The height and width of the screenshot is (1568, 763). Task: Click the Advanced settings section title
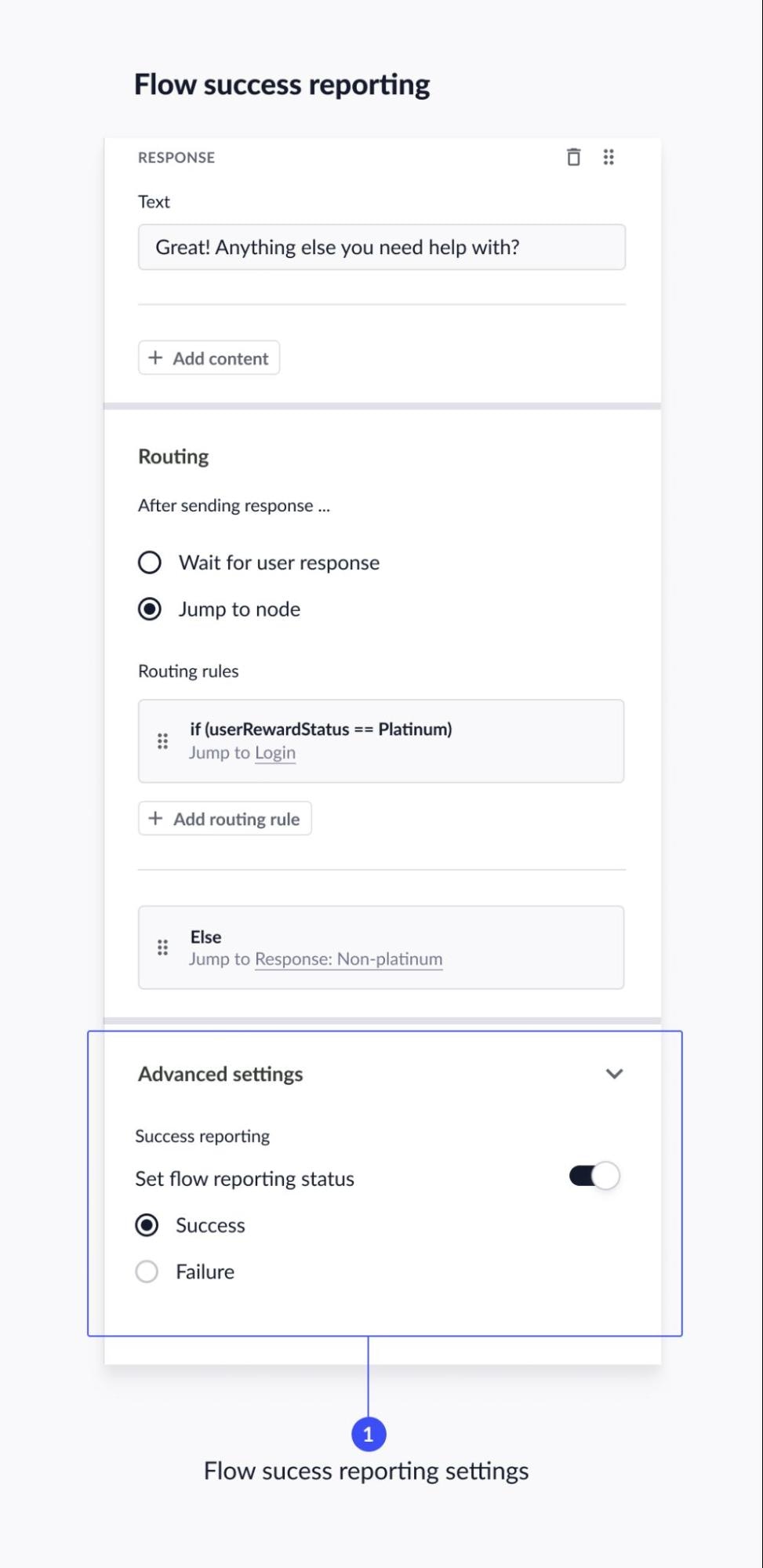(x=220, y=1074)
